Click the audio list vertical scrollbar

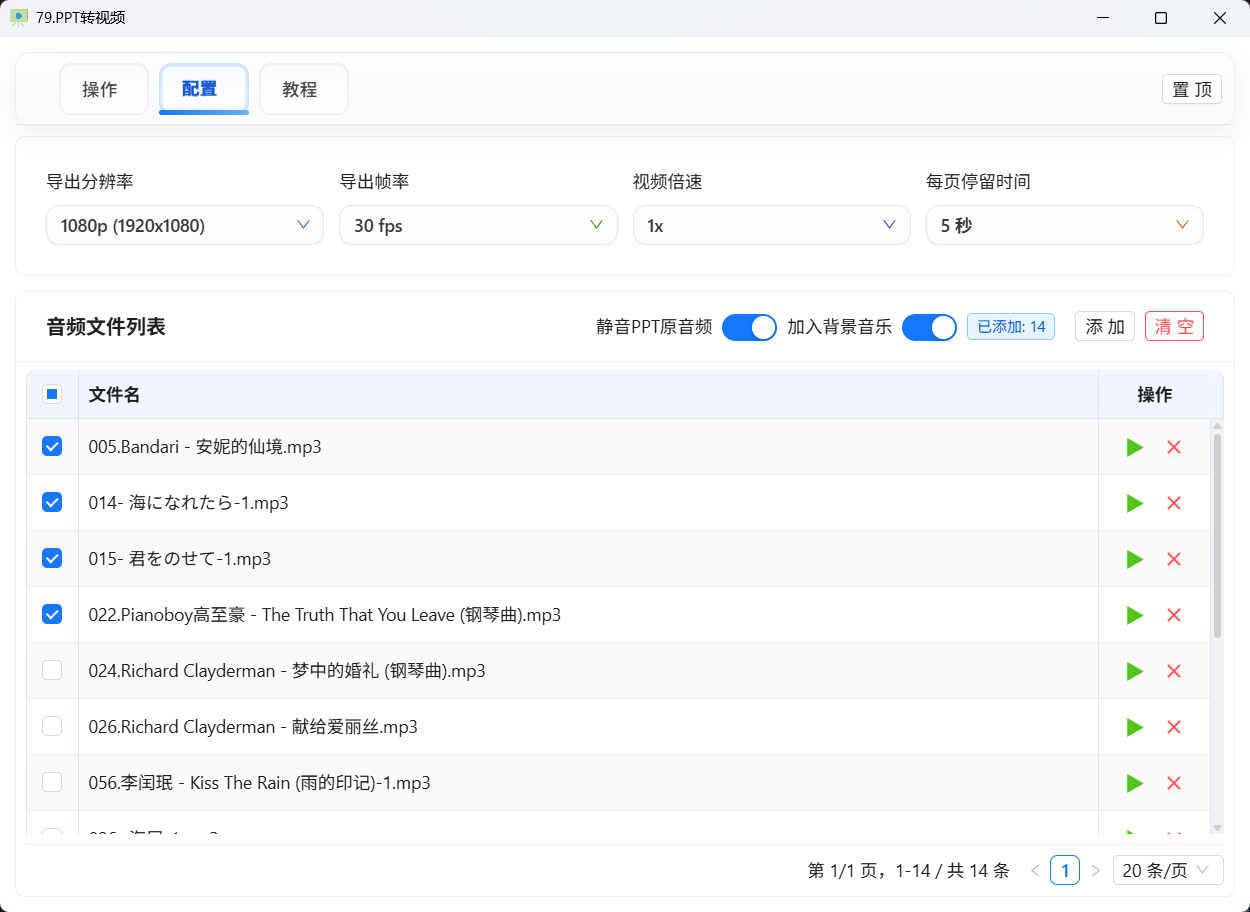pyautogui.click(x=1217, y=535)
